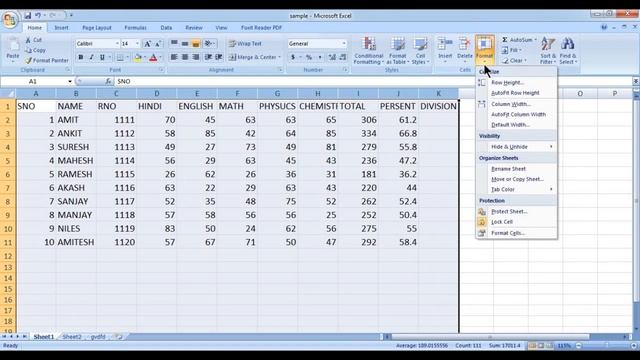Click Select All corner button

[8, 94]
